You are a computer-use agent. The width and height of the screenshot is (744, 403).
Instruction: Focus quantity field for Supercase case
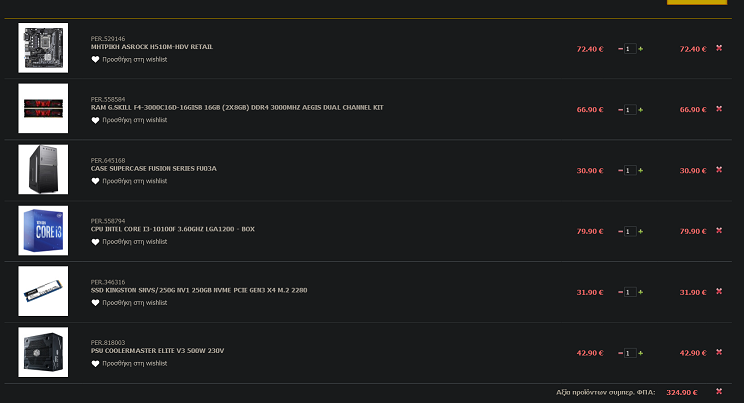(x=630, y=170)
